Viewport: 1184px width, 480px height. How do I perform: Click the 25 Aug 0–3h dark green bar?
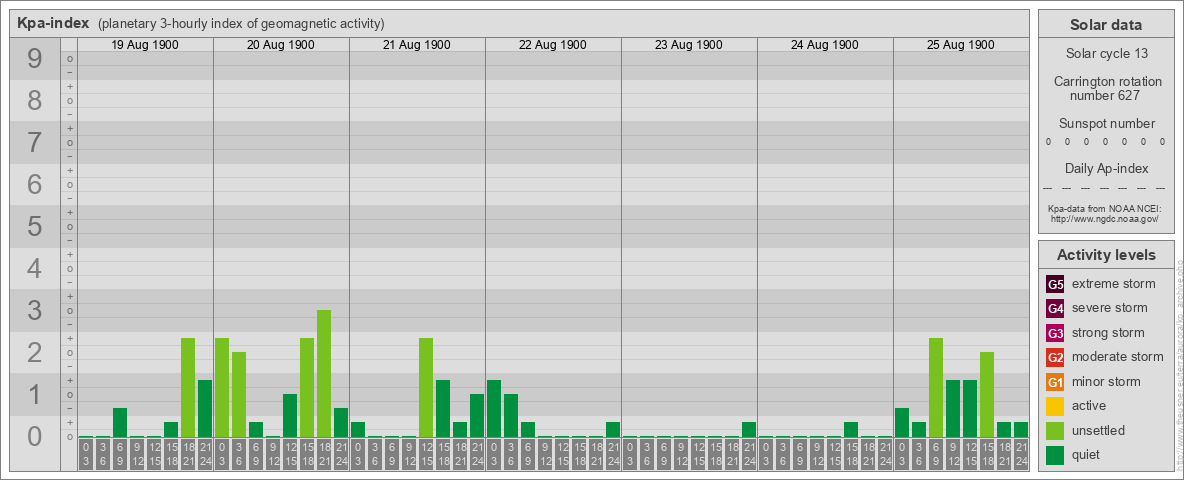[x=902, y=423]
